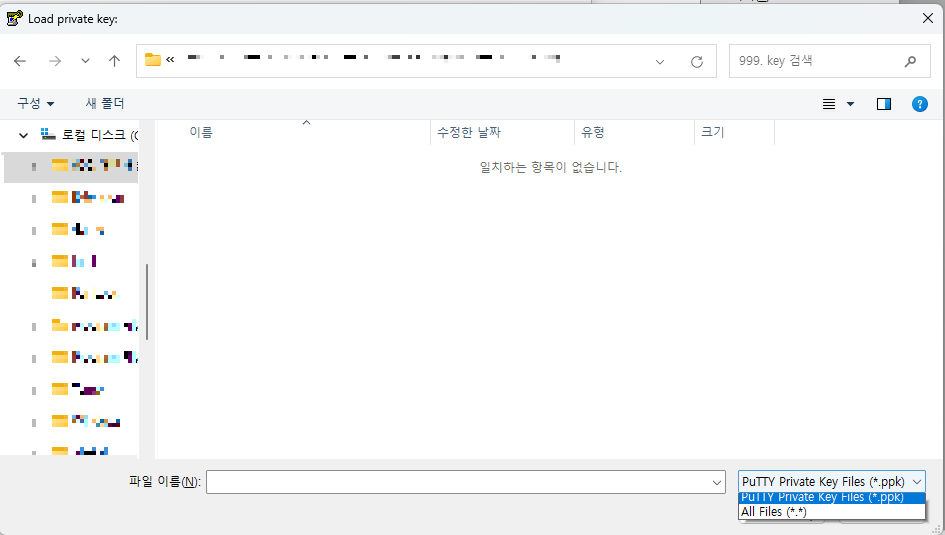Screen dimensions: 945x535
Task: Expand address bar history dropdown
Action: tap(660, 61)
